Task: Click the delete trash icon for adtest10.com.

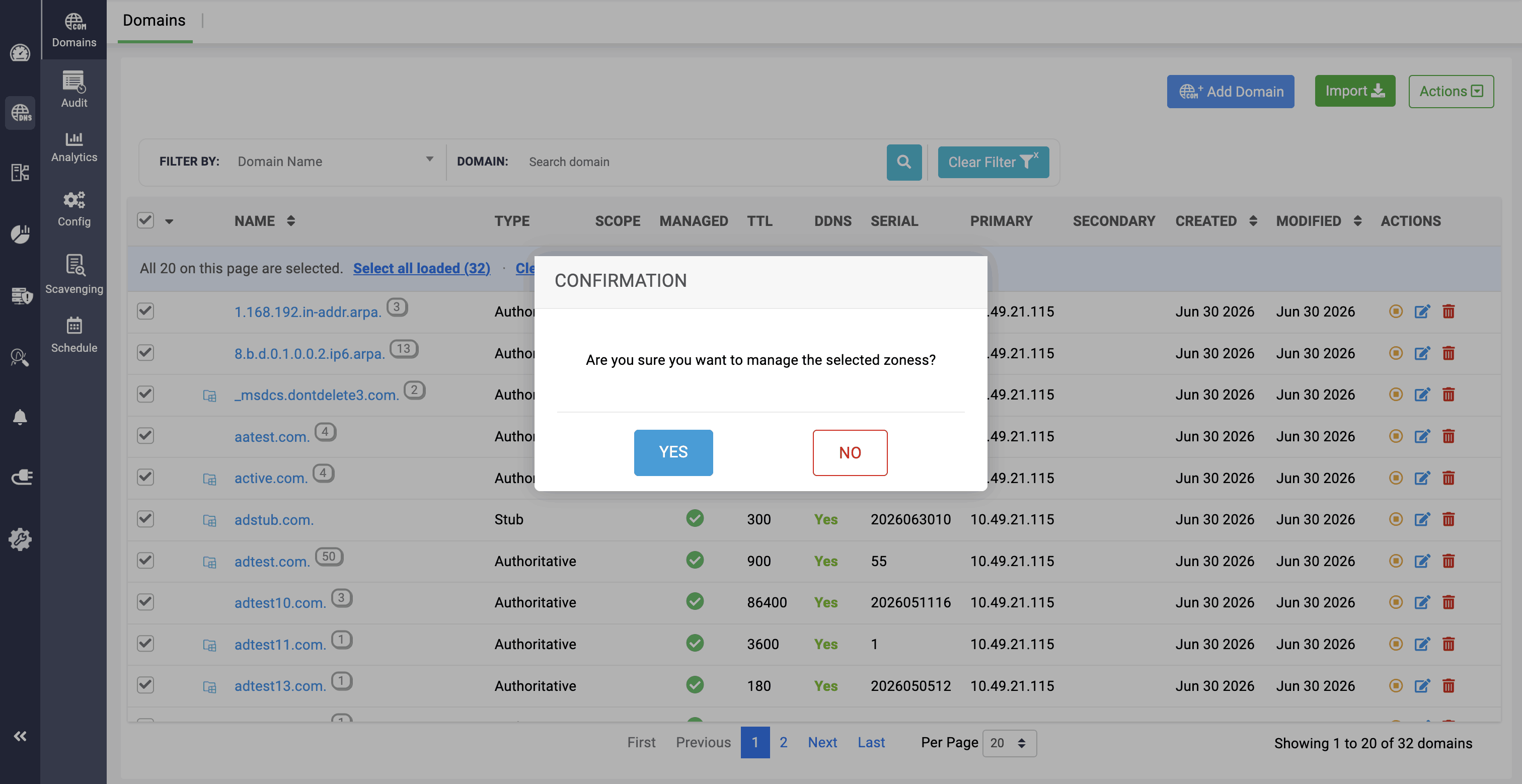Action: pyautogui.click(x=1448, y=602)
